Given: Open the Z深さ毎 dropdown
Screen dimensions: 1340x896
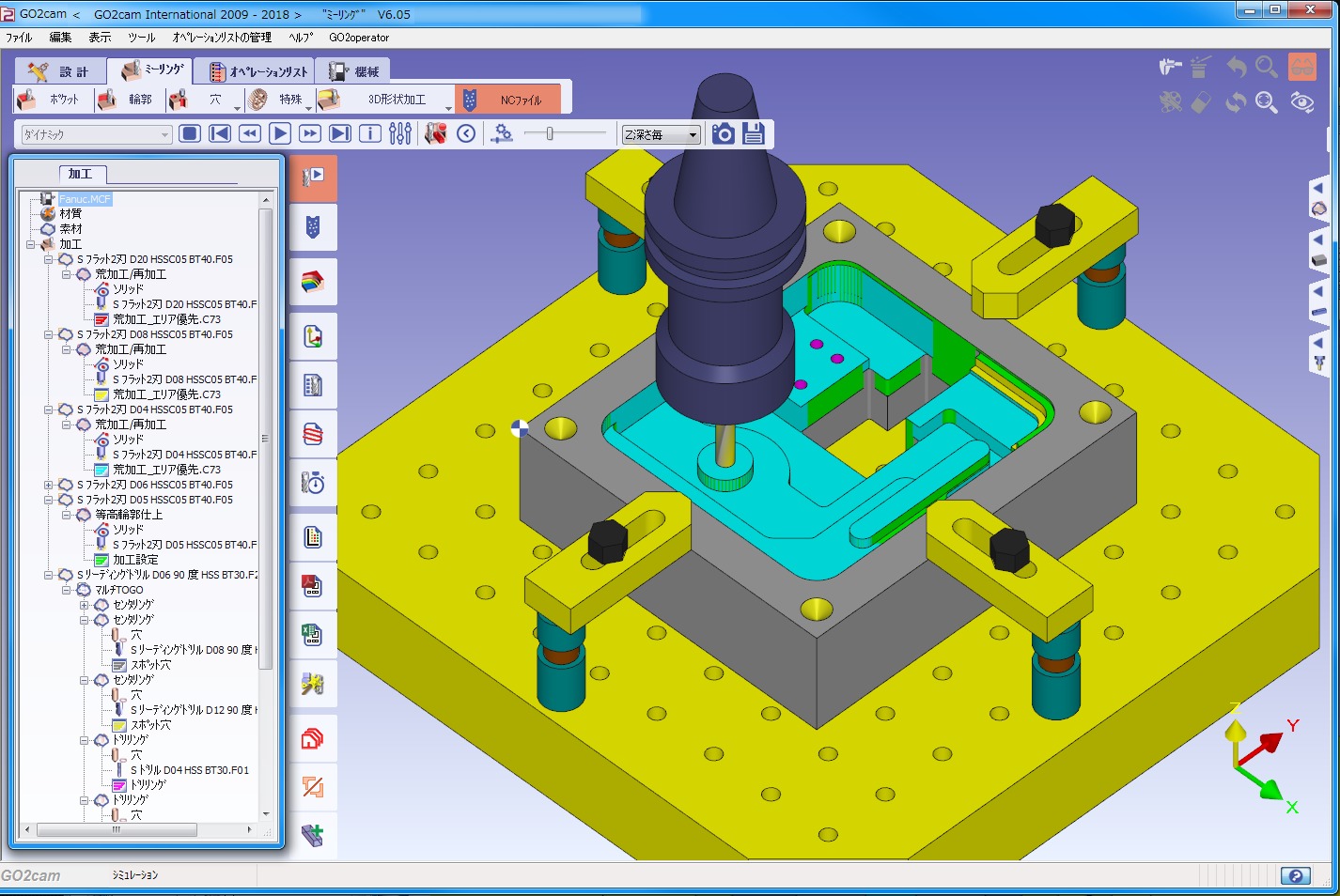Looking at the screenshot, I should [x=661, y=134].
